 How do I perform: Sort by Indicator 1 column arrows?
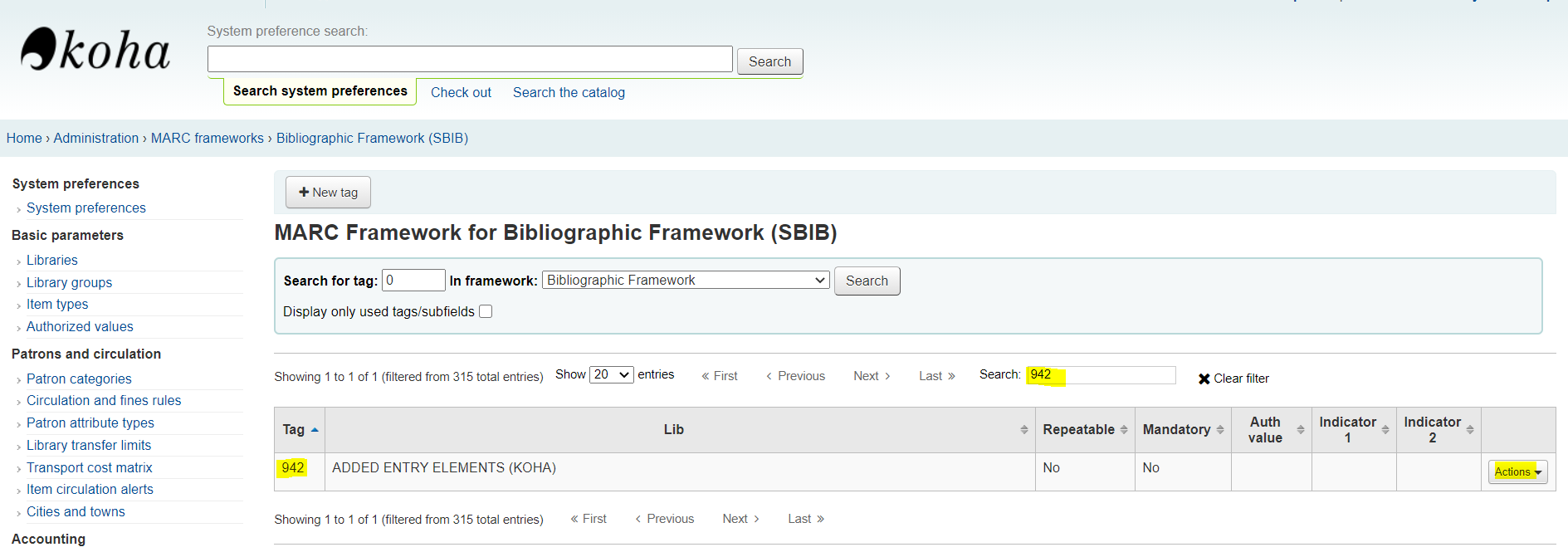point(1385,430)
